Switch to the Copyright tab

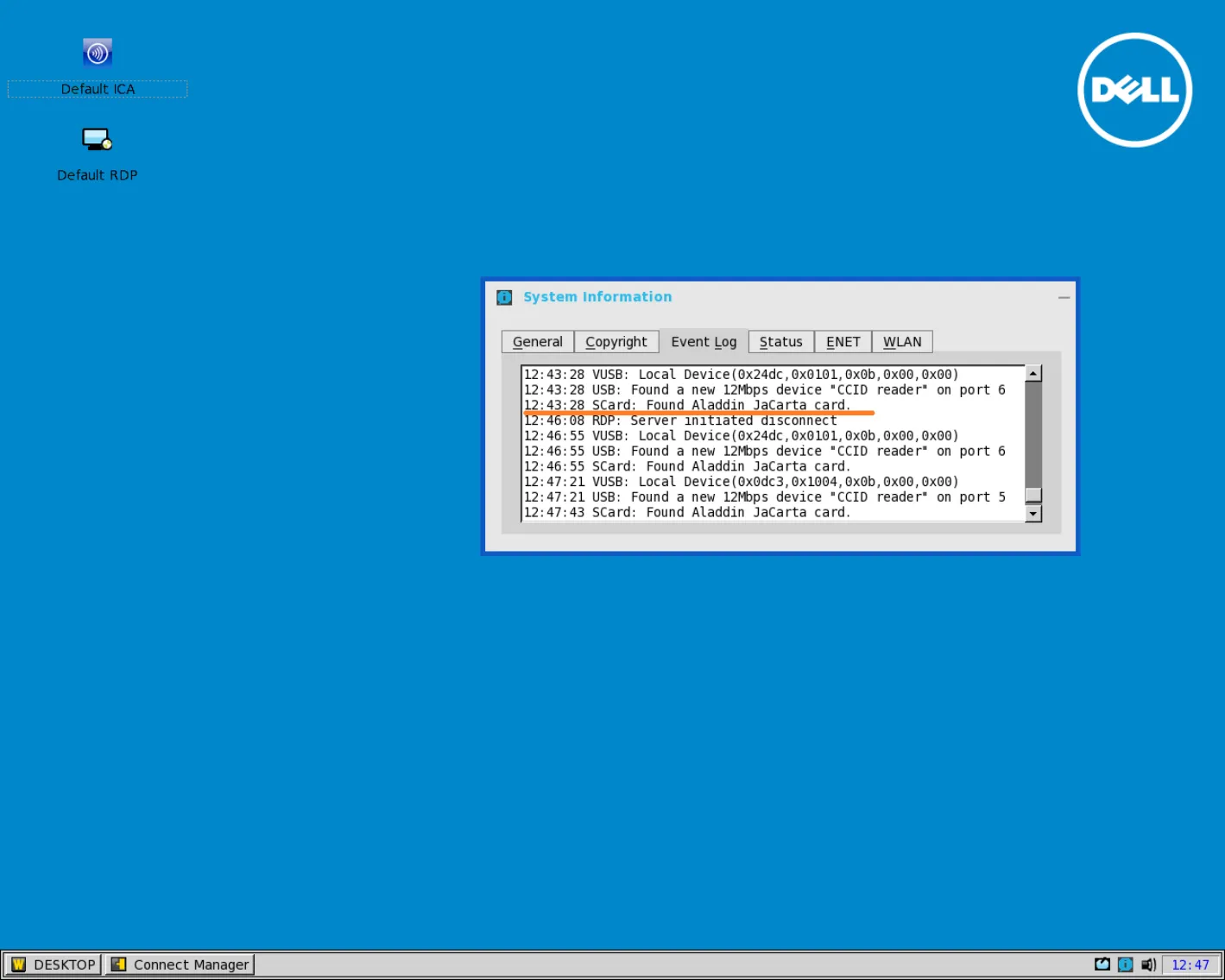(x=616, y=342)
